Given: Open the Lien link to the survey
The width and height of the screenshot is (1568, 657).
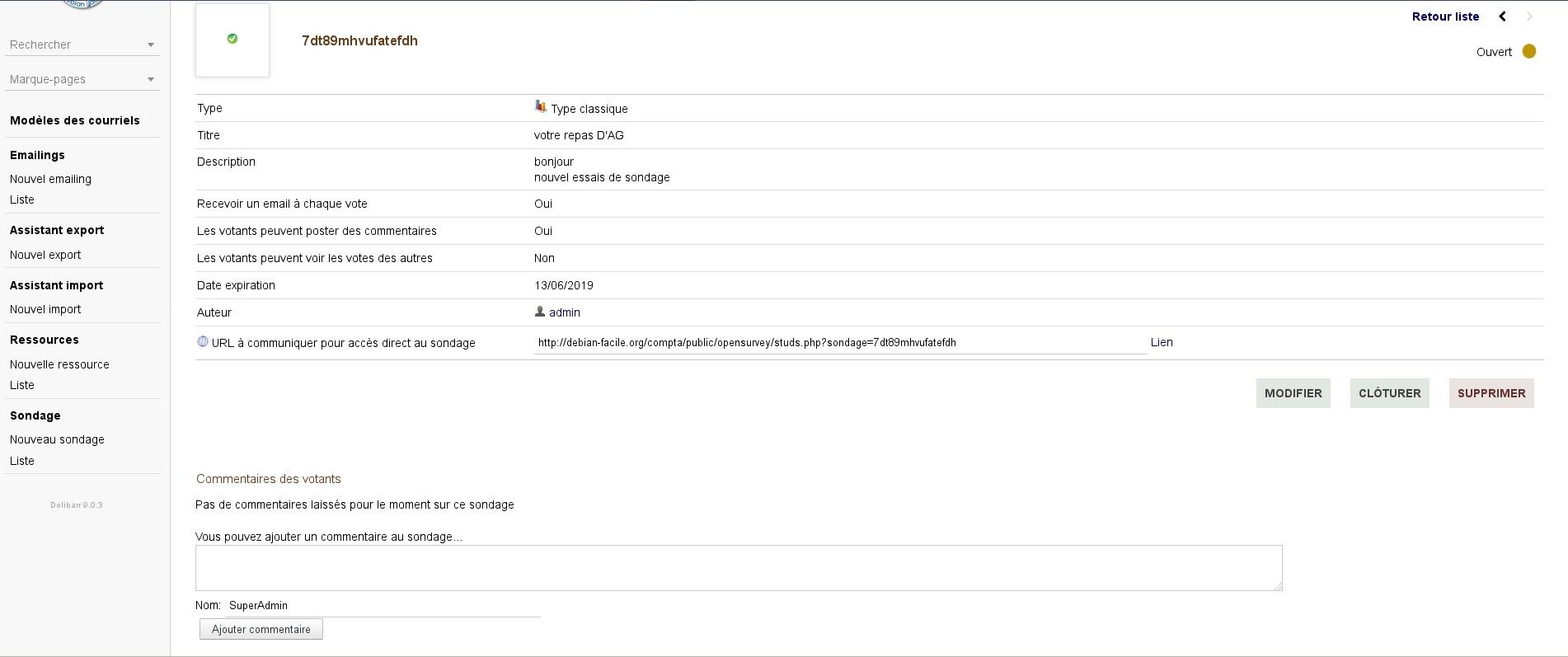Looking at the screenshot, I should pyautogui.click(x=1162, y=342).
